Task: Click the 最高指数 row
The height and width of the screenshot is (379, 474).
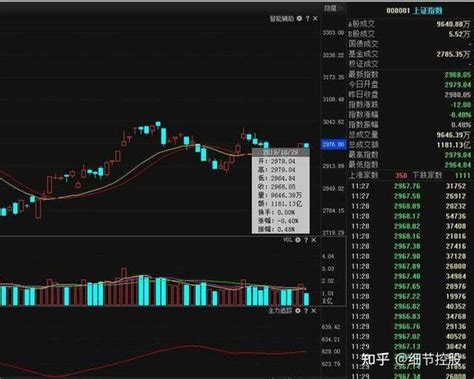Action: (410, 155)
